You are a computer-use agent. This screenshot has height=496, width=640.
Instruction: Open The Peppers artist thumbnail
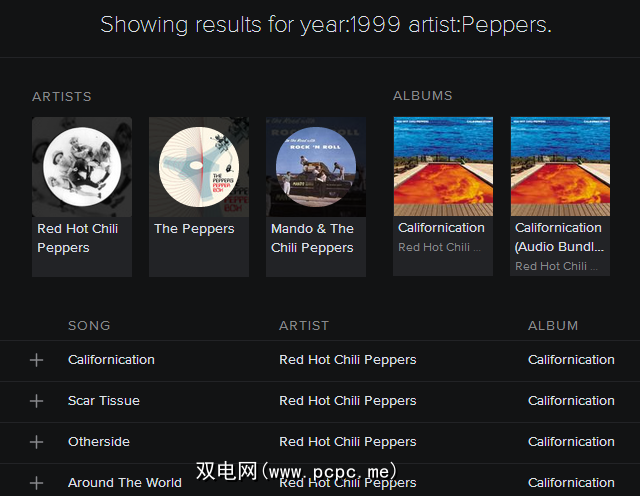pyautogui.click(x=199, y=167)
